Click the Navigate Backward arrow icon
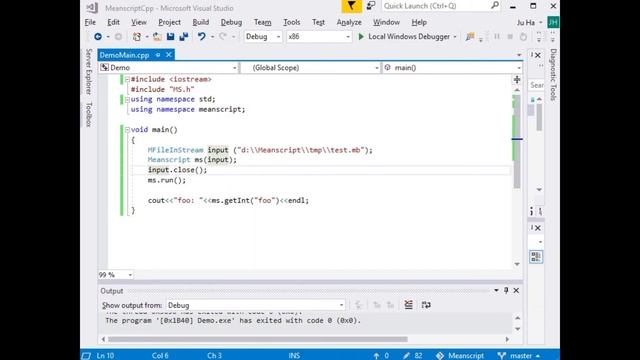This screenshot has height=360, width=640. pos(98,37)
